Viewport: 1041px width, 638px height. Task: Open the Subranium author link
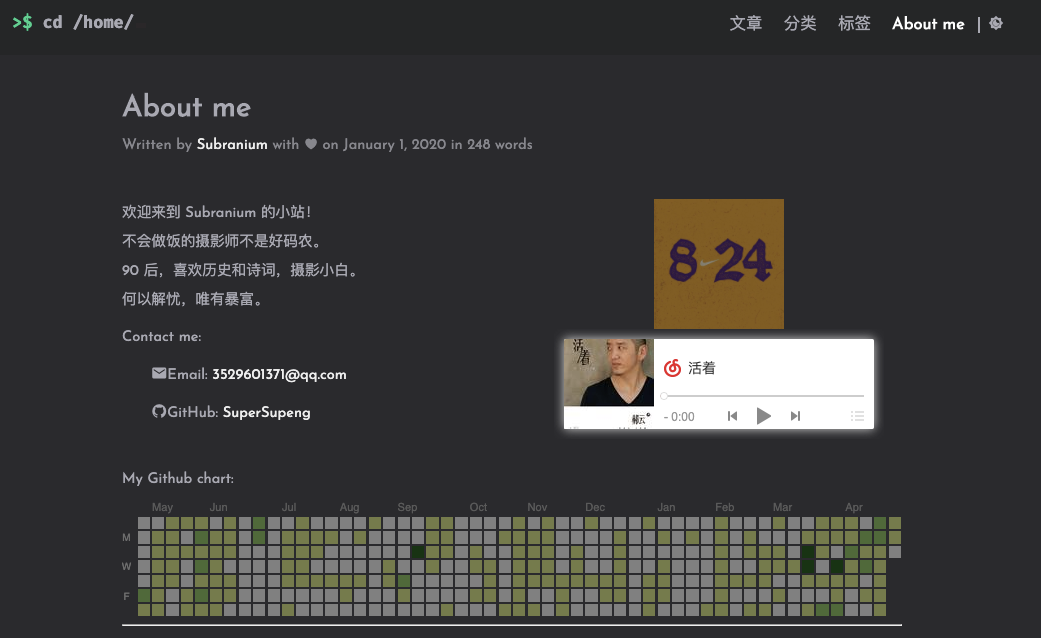coord(232,144)
